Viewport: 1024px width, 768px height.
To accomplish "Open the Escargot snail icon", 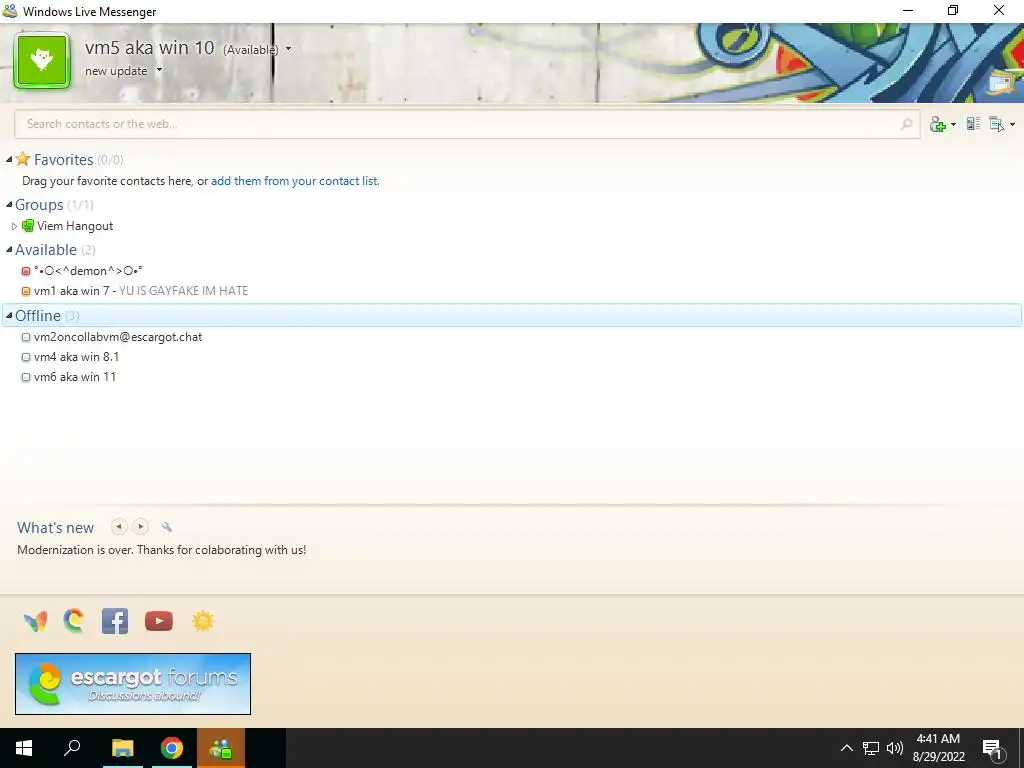I will (x=74, y=621).
